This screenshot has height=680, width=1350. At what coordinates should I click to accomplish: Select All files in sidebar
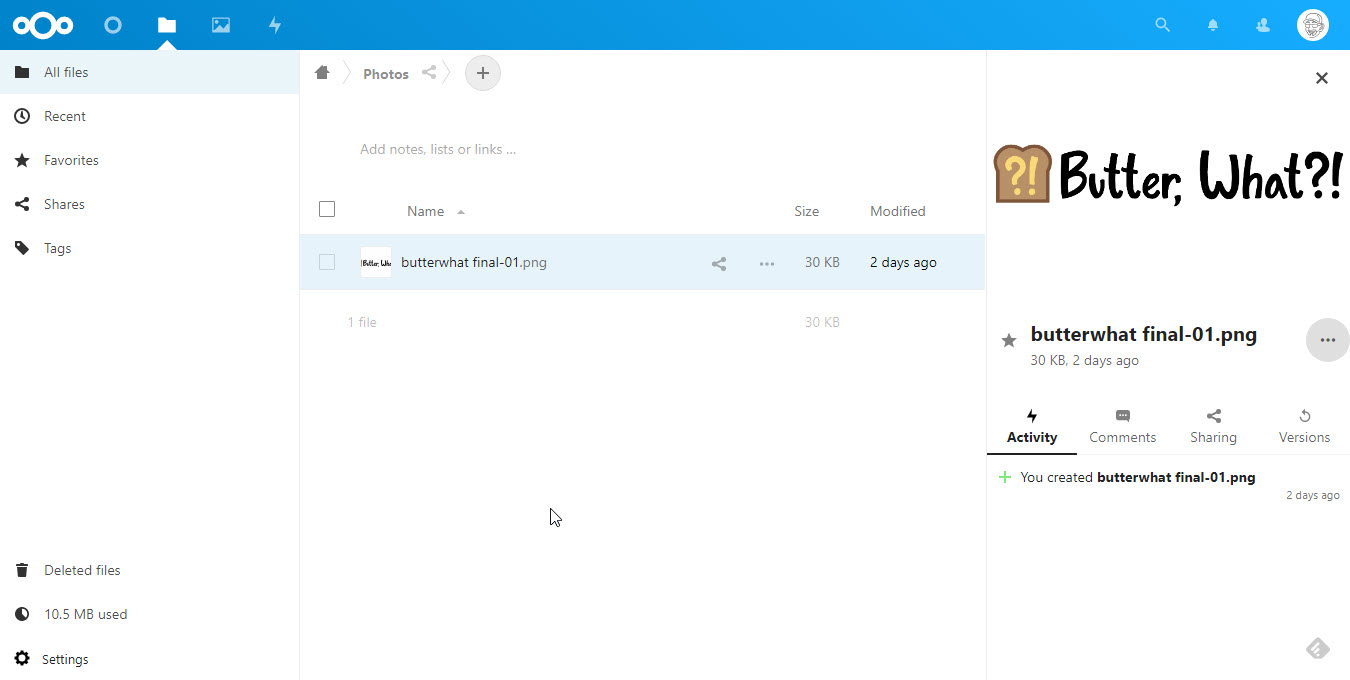149,72
